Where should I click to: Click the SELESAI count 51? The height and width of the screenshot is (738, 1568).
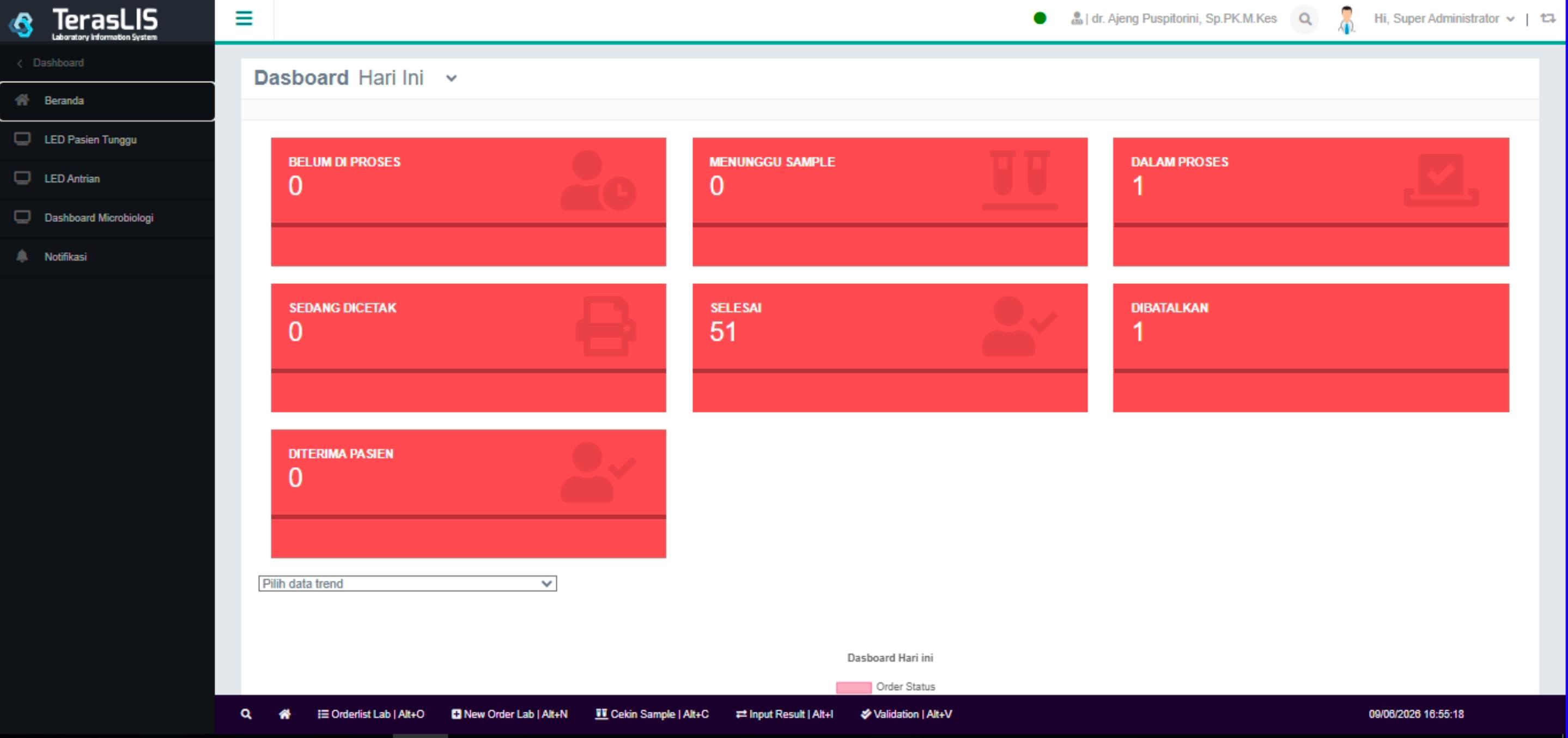pyautogui.click(x=722, y=332)
